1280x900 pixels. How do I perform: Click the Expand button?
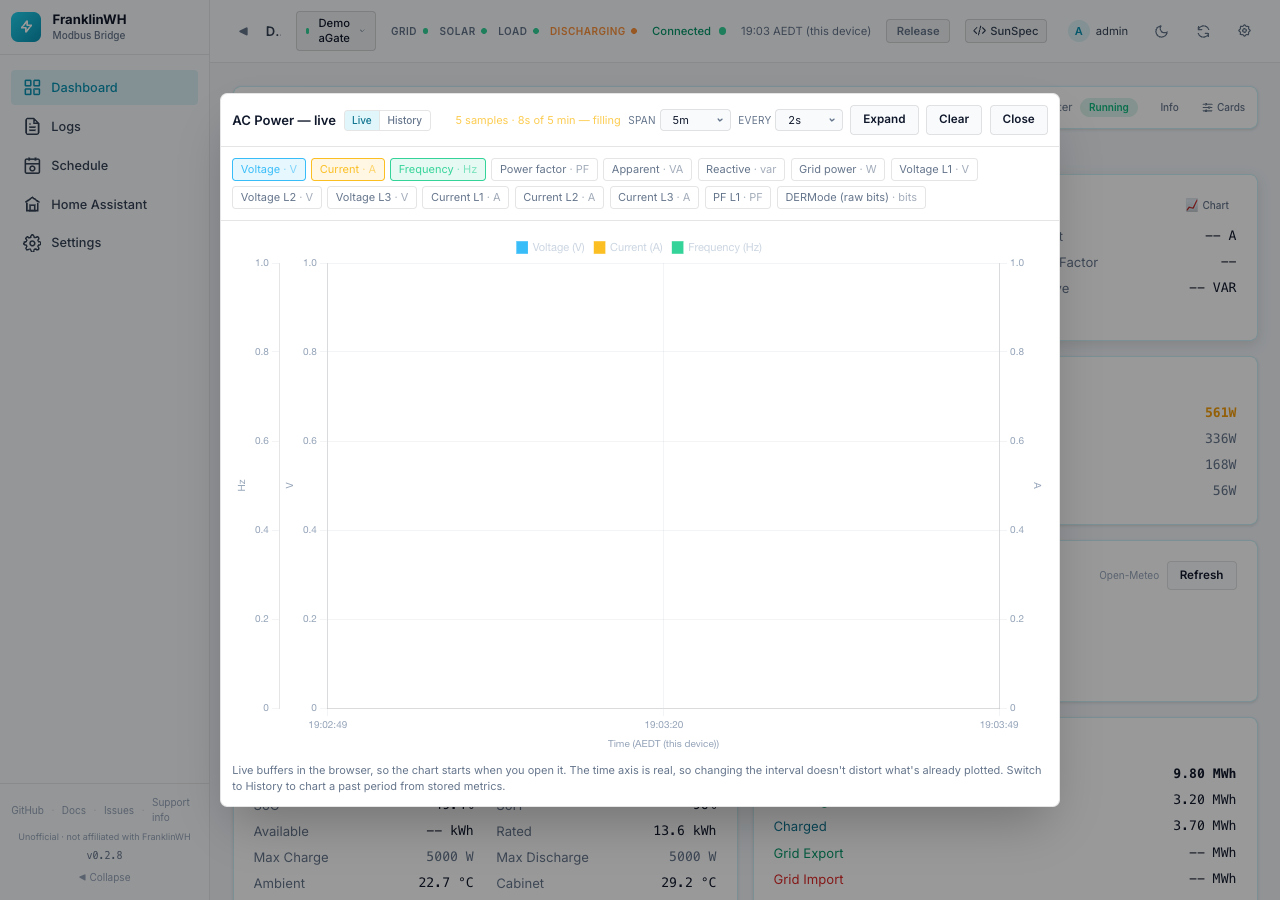(x=884, y=119)
